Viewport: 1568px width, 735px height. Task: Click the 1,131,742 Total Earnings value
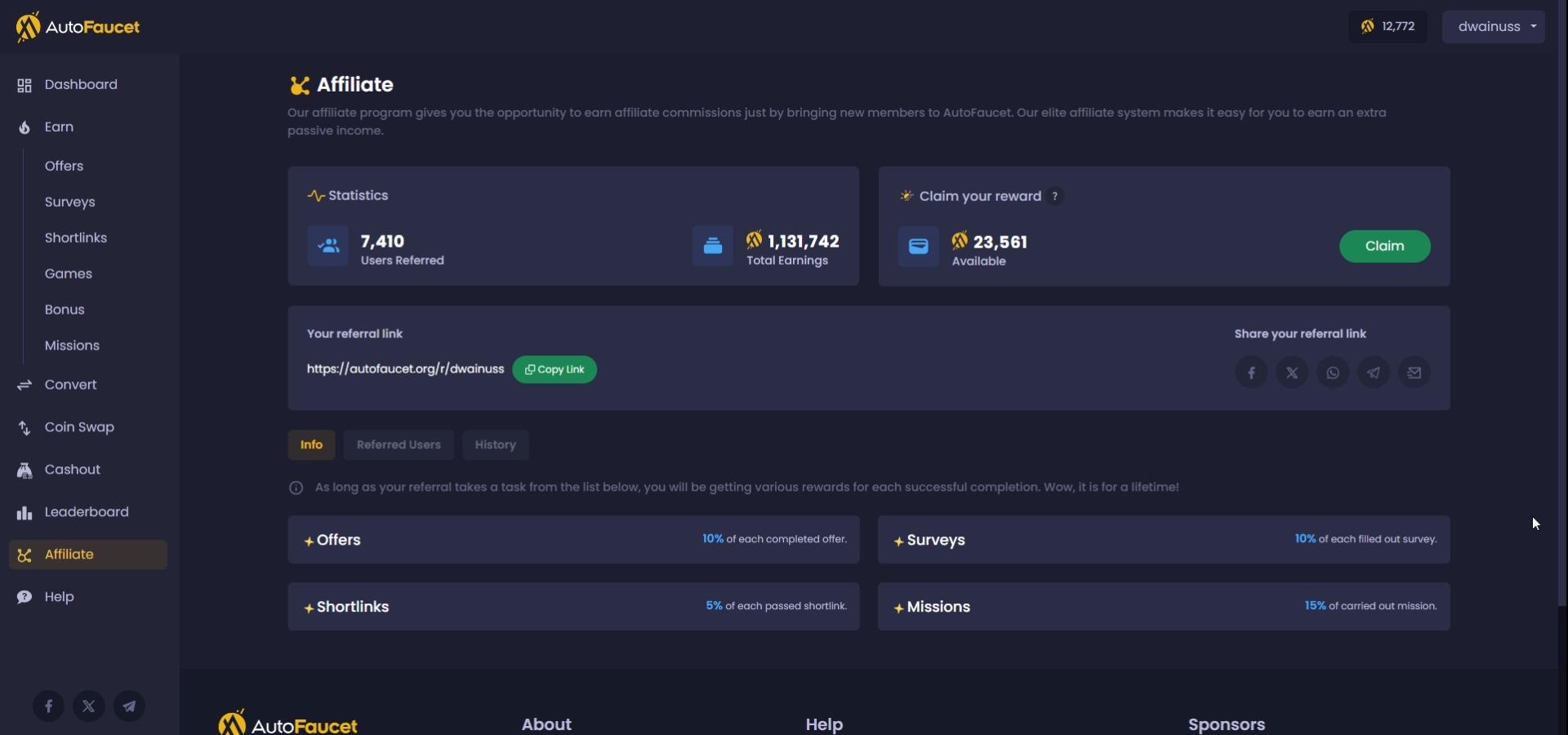tap(804, 242)
